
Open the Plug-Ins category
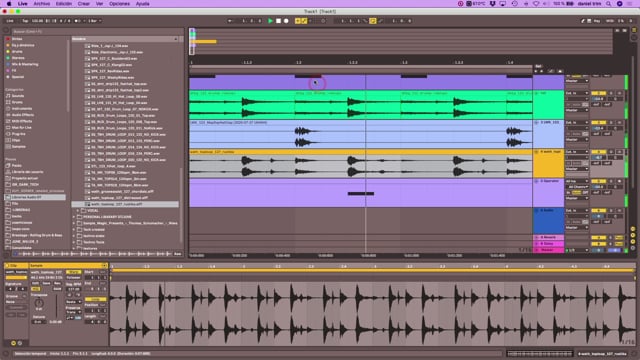(x=18, y=134)
